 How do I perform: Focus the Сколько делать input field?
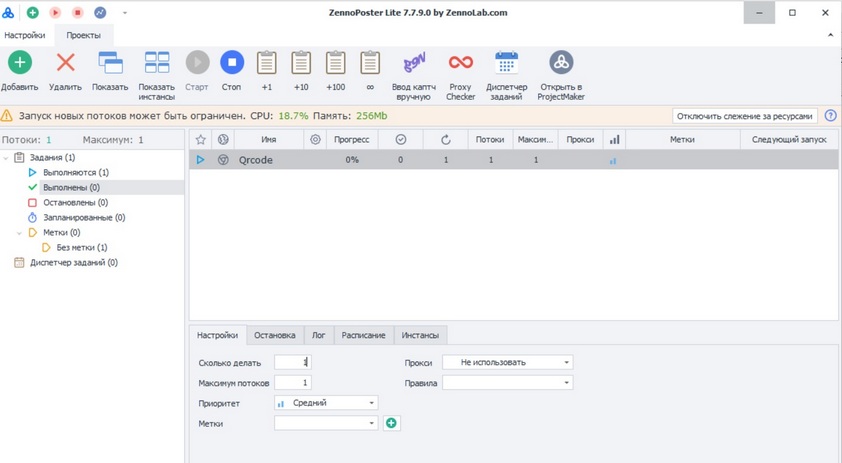[x=292, y=362]
